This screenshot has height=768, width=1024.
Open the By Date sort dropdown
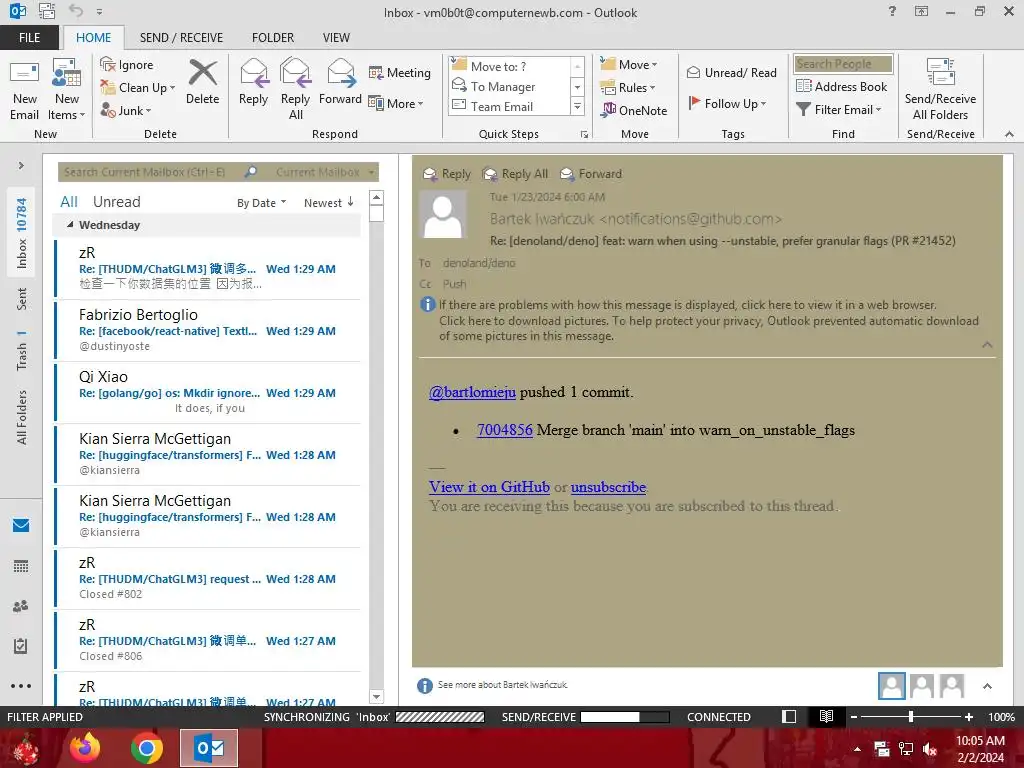261,202
